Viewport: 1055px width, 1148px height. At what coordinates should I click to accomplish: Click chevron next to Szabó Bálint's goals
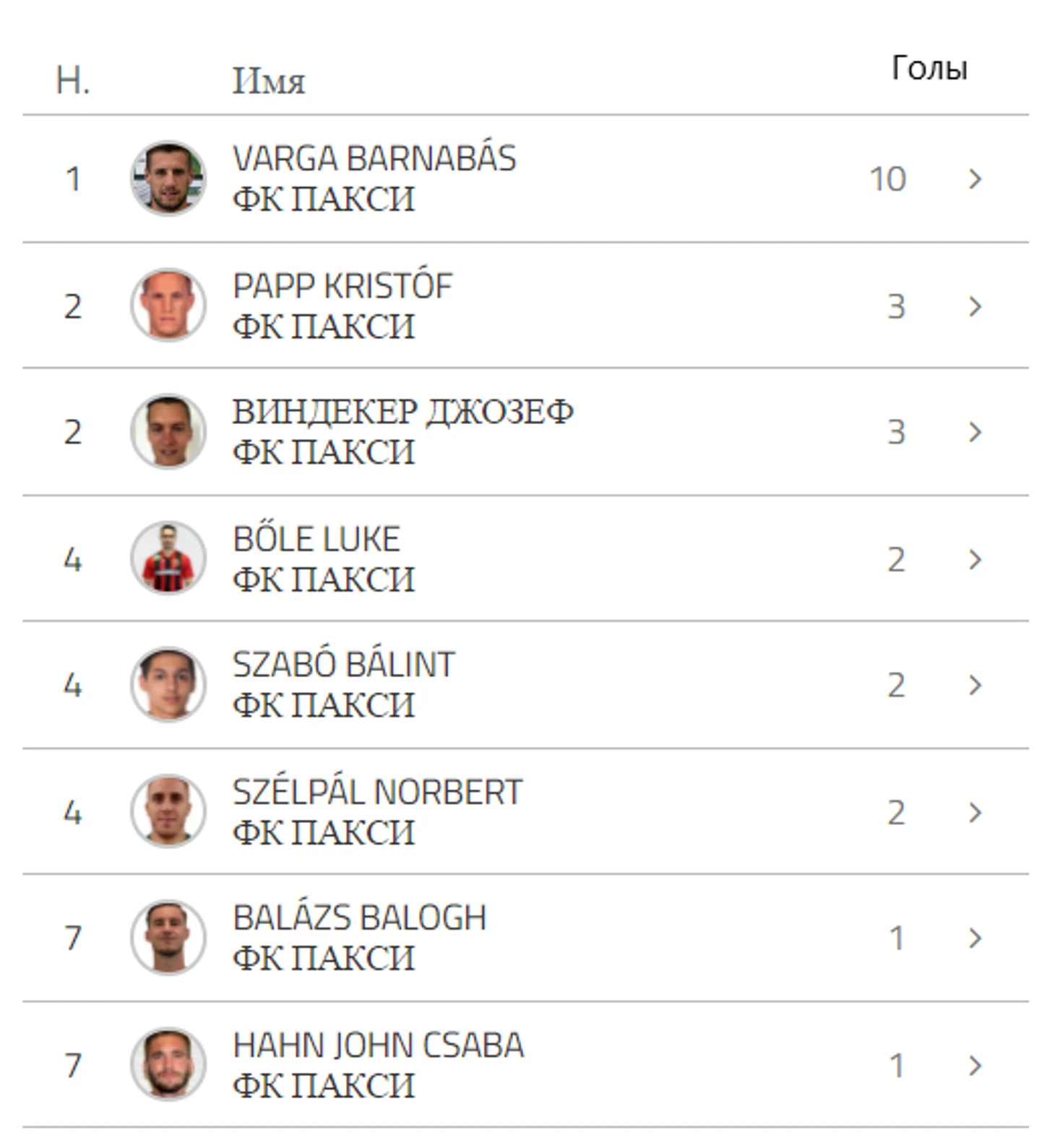(x=975, y=685)
